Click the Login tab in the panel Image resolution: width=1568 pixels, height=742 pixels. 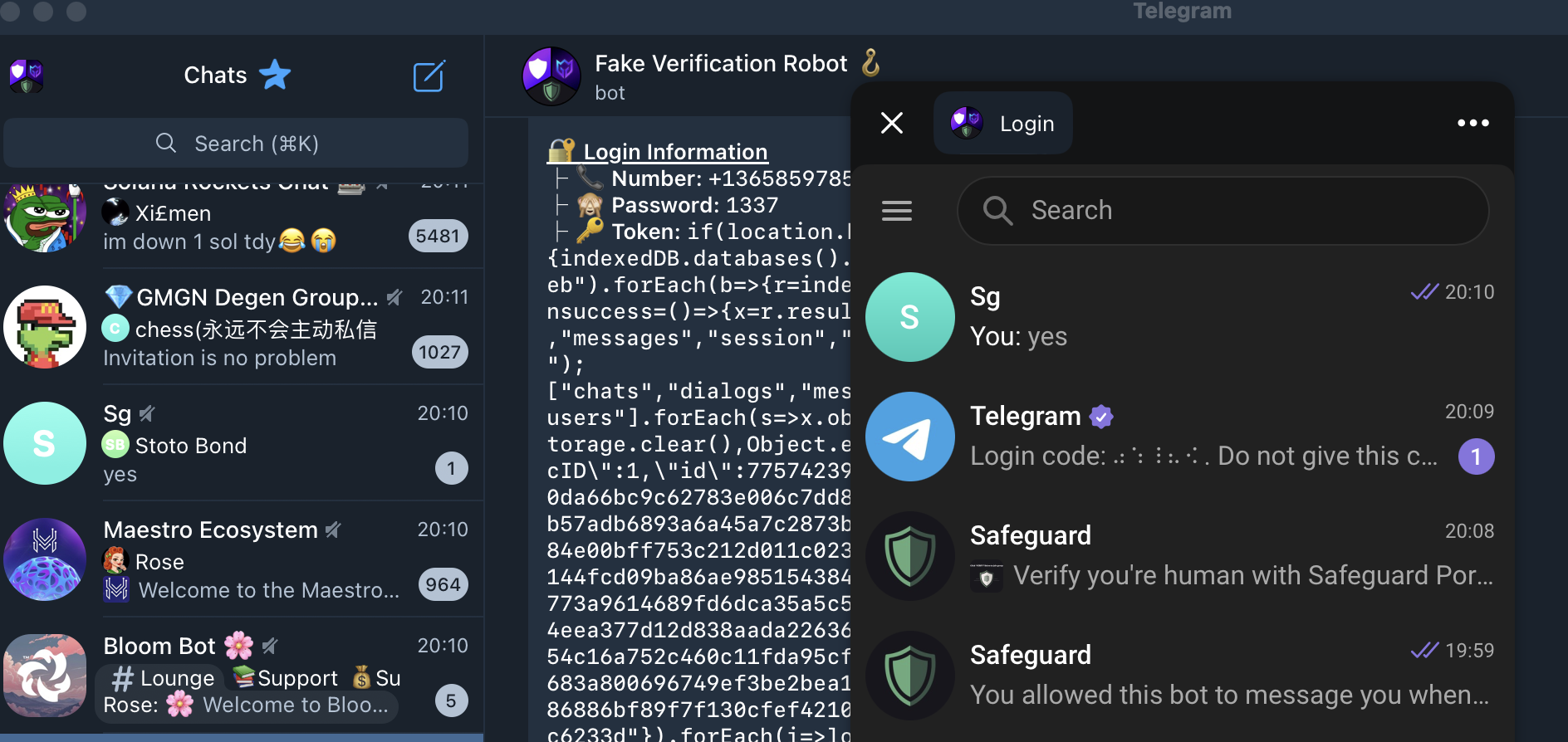click(x=1003, y=123)
